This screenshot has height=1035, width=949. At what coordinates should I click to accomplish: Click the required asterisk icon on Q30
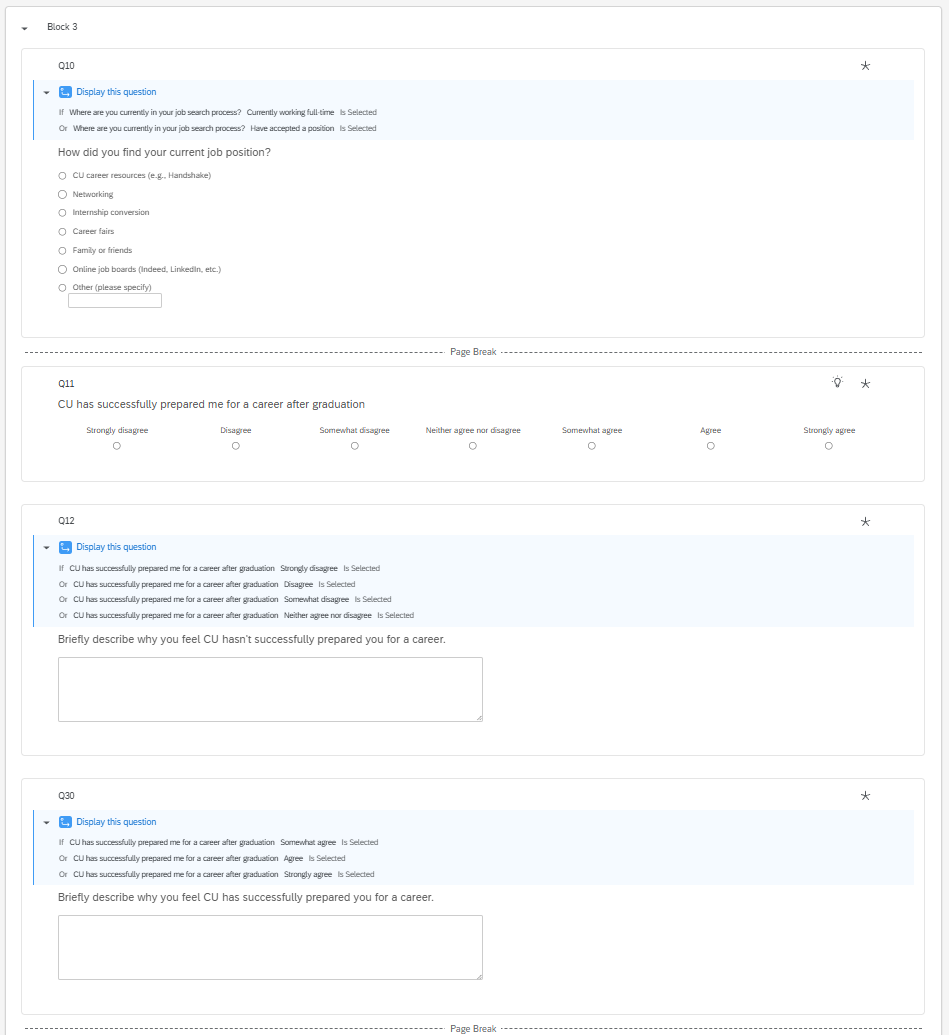(x=865, y=795)
